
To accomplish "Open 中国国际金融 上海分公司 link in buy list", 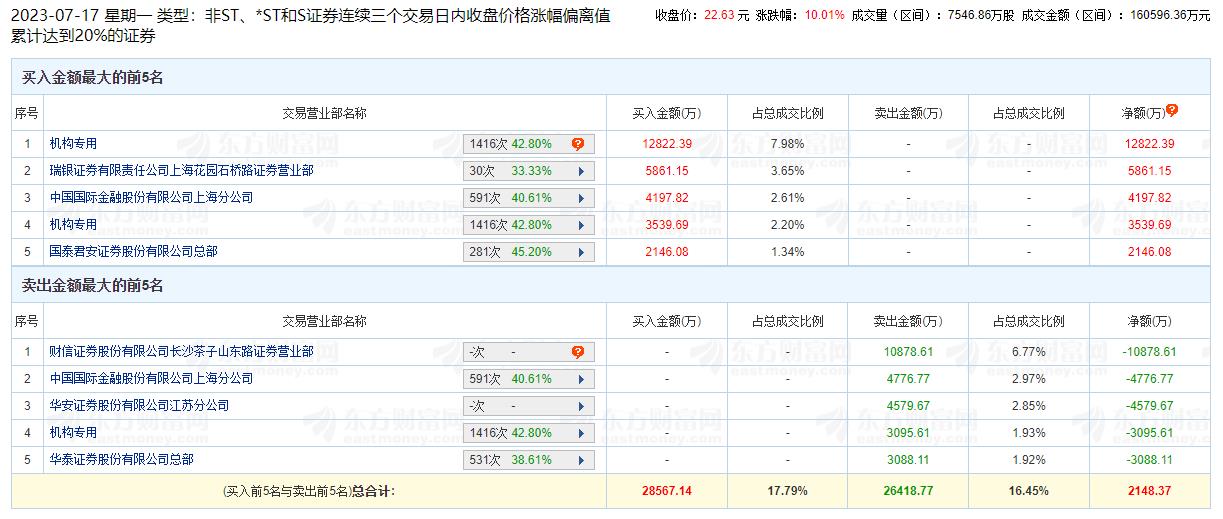I will click(x=151, y=198).
